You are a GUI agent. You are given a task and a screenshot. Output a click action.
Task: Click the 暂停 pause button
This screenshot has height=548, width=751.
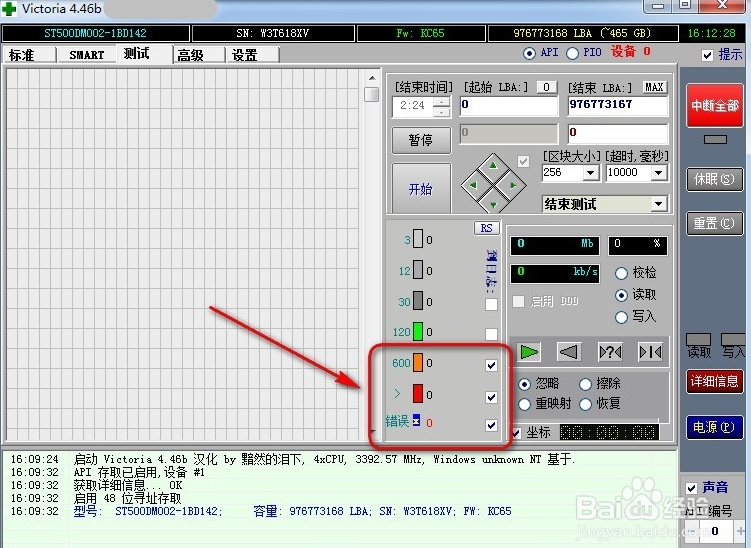pyautogui.click(x=421, y=139)
